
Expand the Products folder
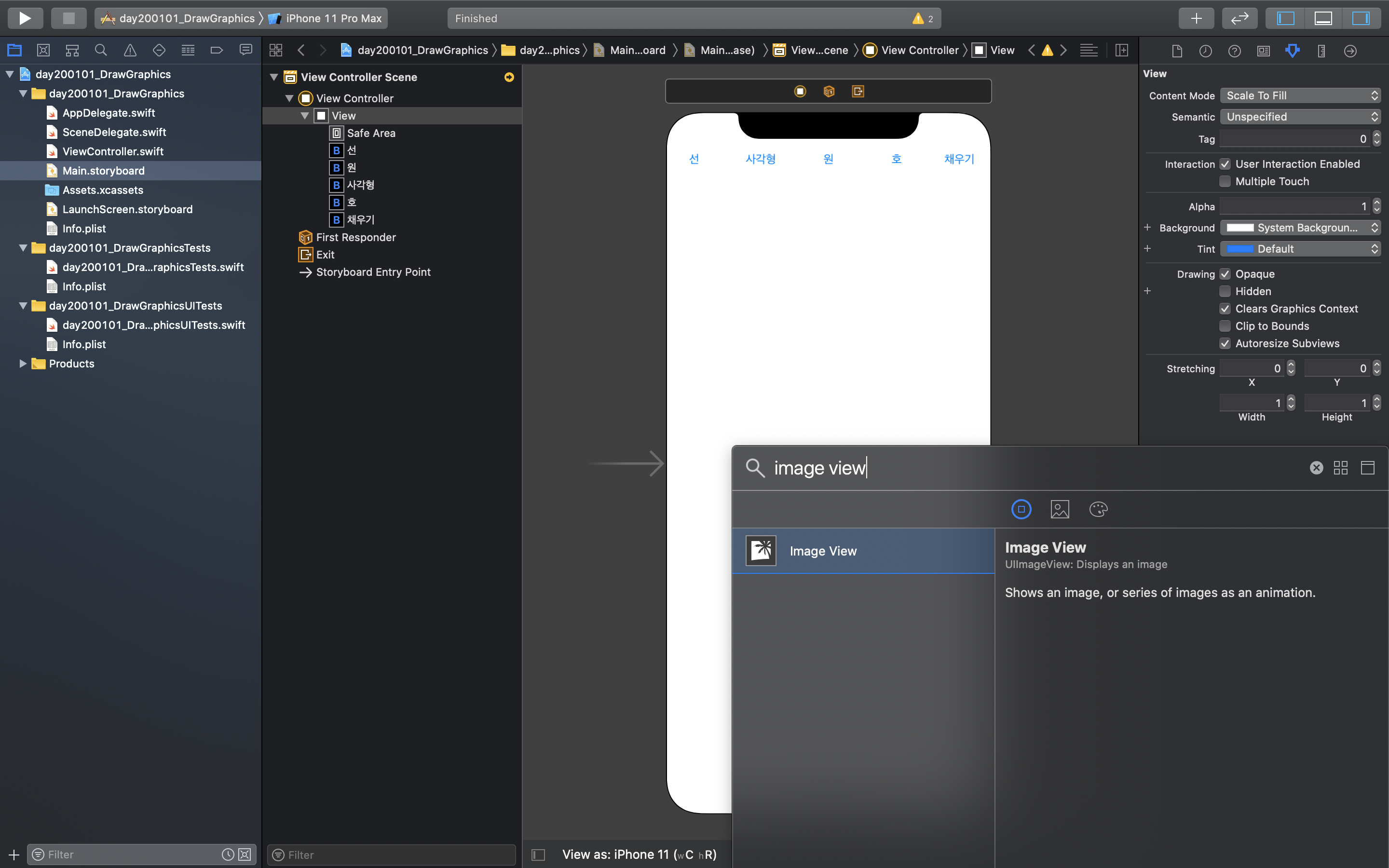pyautogui.click(x=23, y=364)
